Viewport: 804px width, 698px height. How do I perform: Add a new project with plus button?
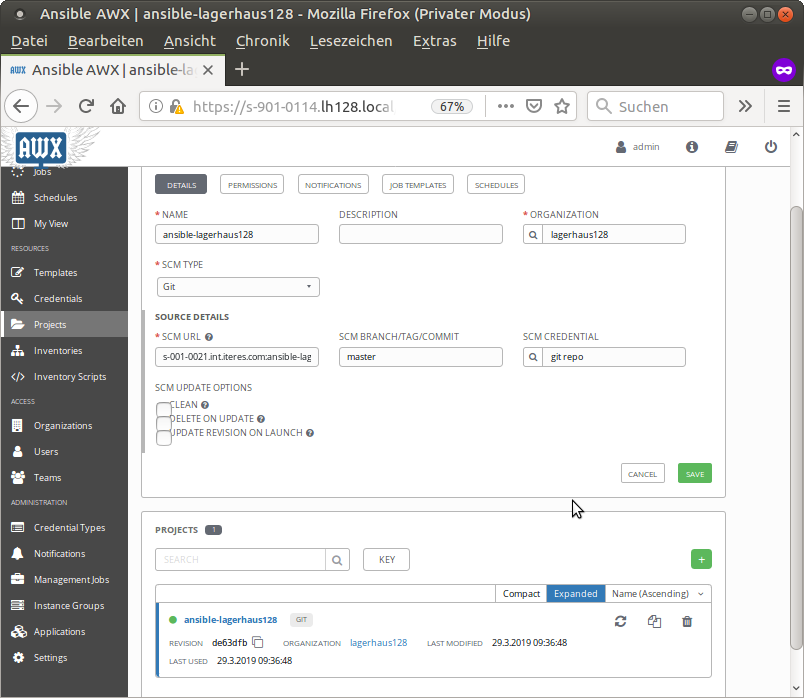point(701,560)
